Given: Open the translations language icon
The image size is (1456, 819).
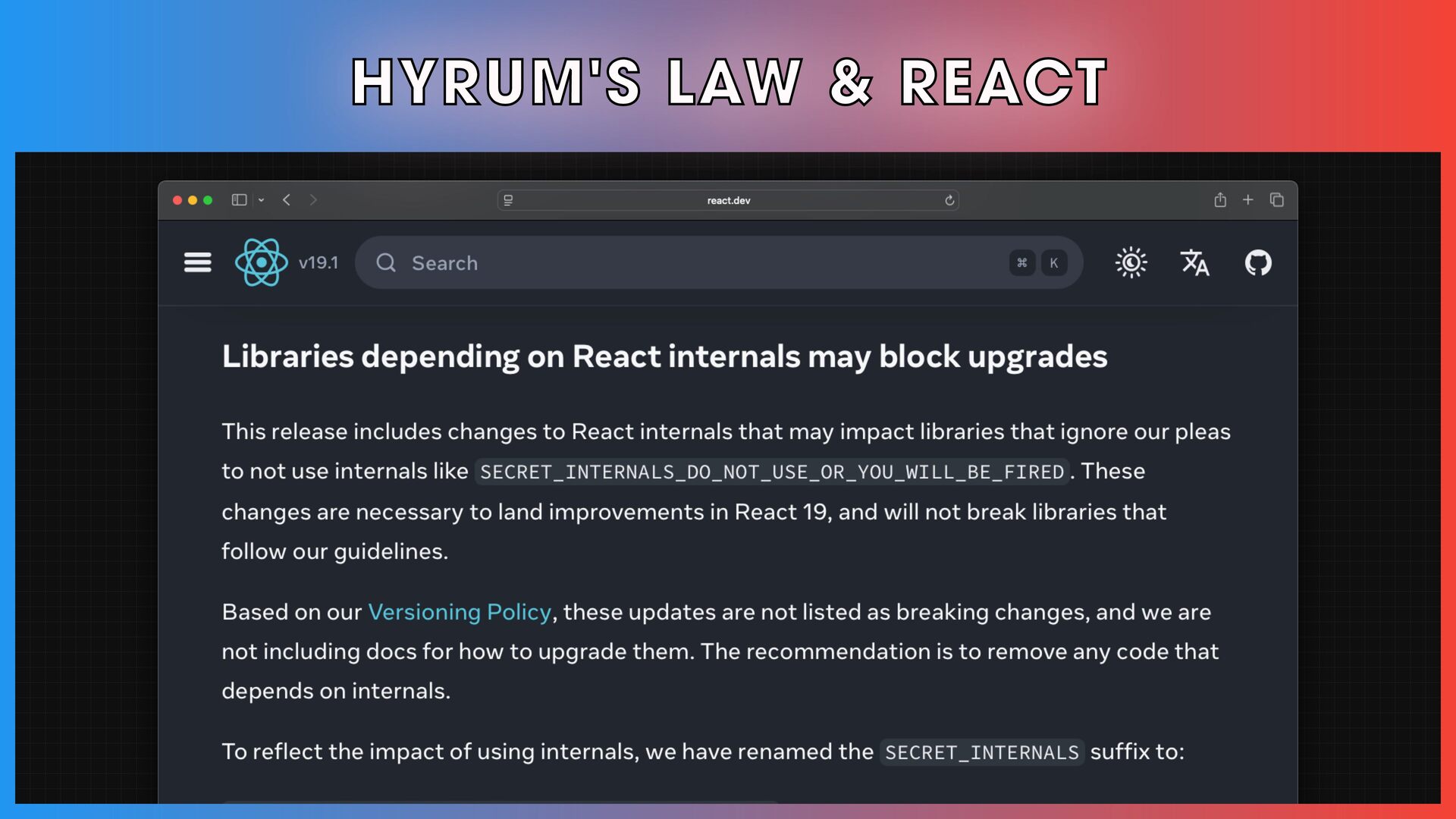Looking at the screenshot, I should [1194, 262].
